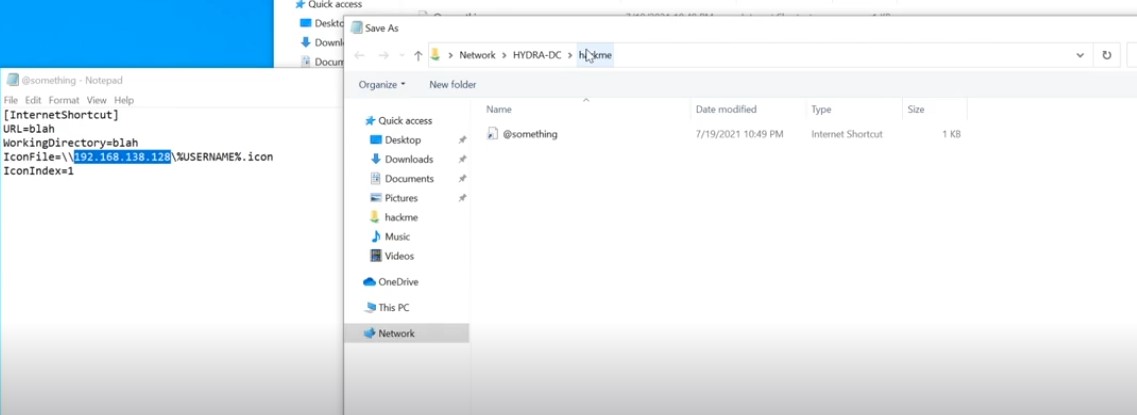Expand chevron after Network breadcrumb

click(504, 55)
